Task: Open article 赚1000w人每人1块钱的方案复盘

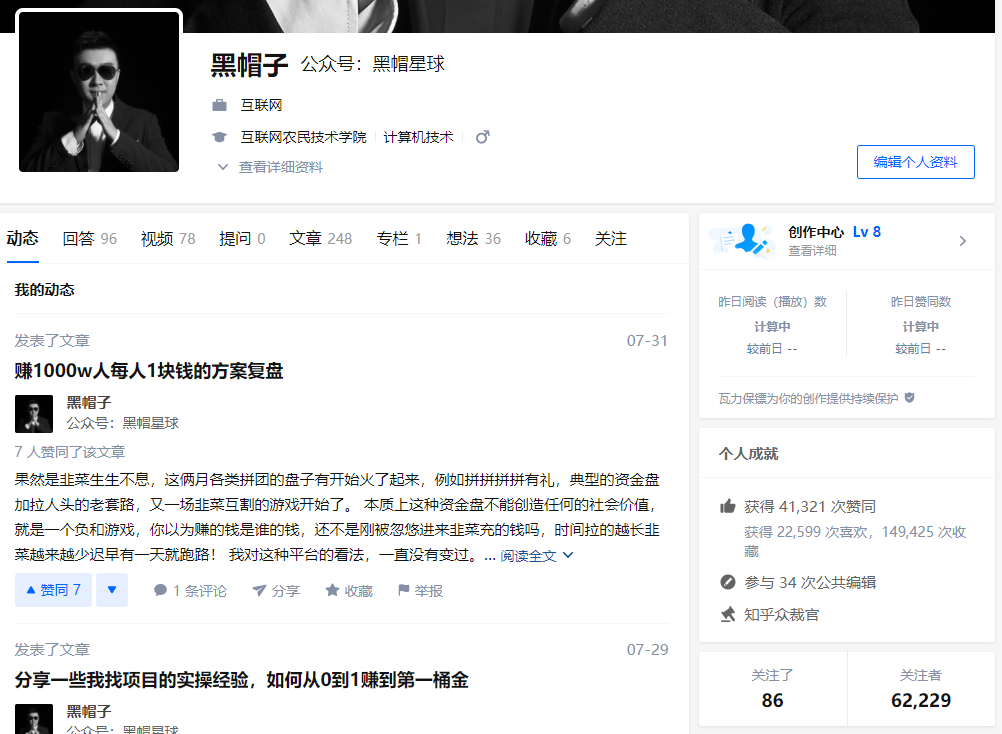Action: click(149, 371)
